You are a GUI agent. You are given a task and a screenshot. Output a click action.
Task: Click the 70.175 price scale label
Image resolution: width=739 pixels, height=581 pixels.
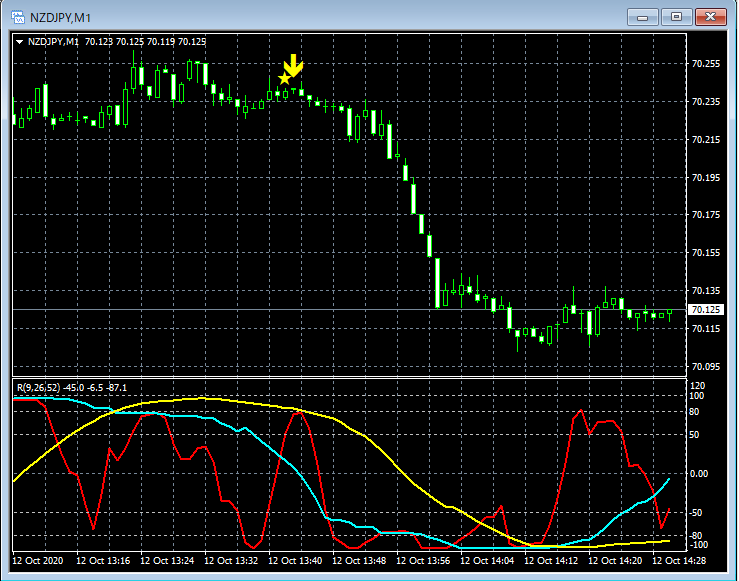tap(706, 215)
